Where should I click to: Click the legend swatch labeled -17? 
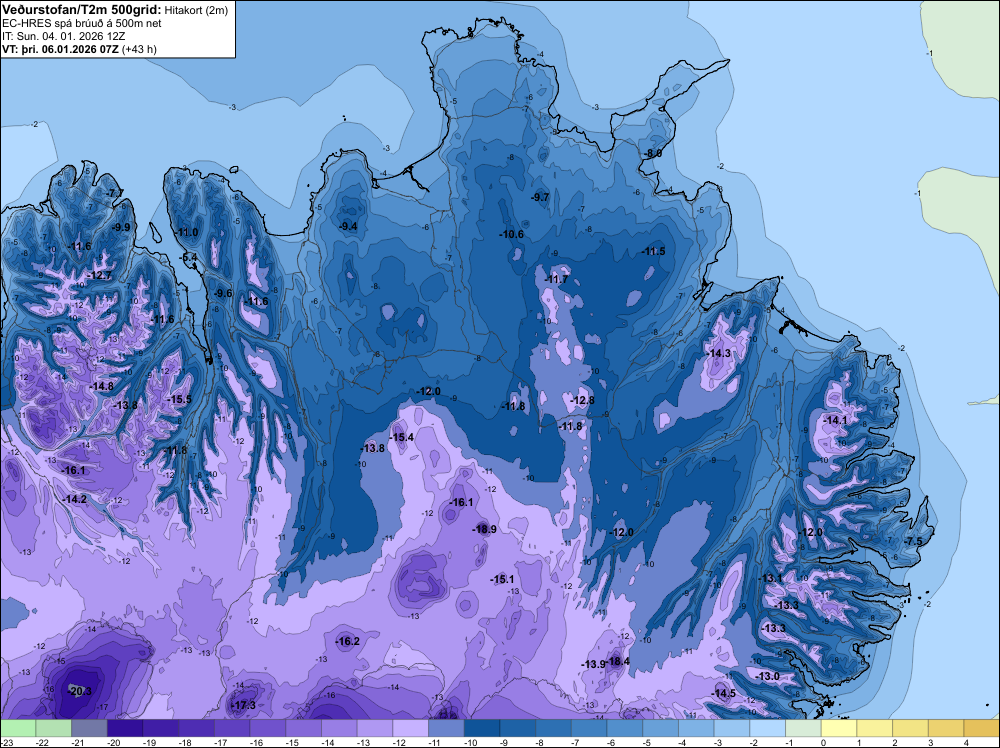(x=232, y=728)
